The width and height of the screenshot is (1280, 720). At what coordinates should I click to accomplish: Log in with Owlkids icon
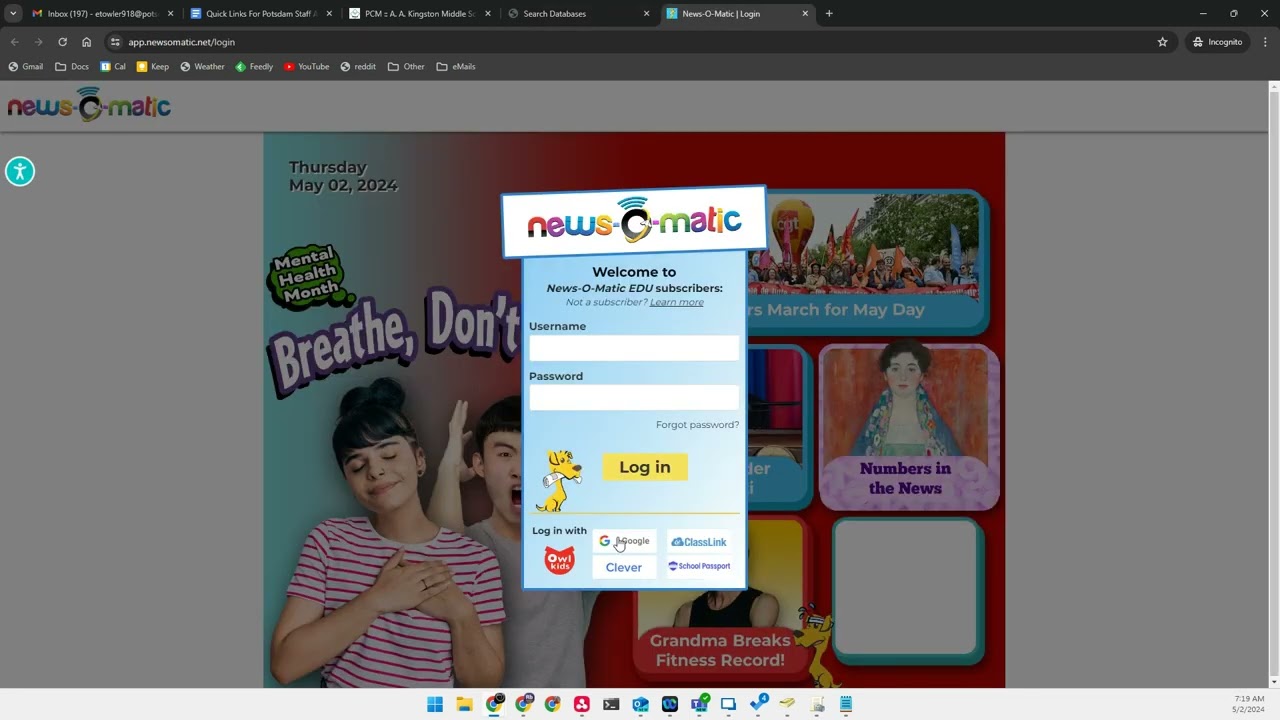(x=560, y=560)
